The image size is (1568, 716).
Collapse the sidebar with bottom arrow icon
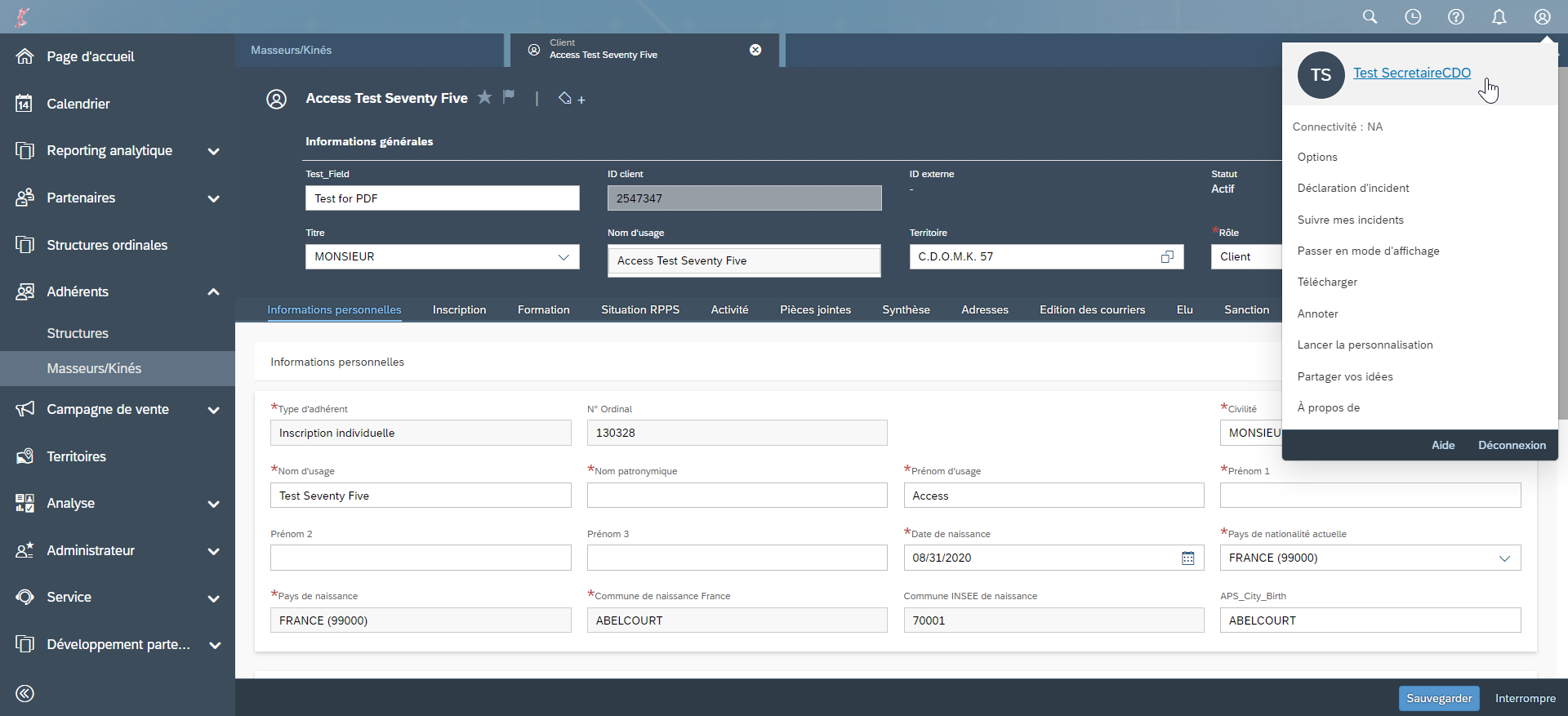25,693
